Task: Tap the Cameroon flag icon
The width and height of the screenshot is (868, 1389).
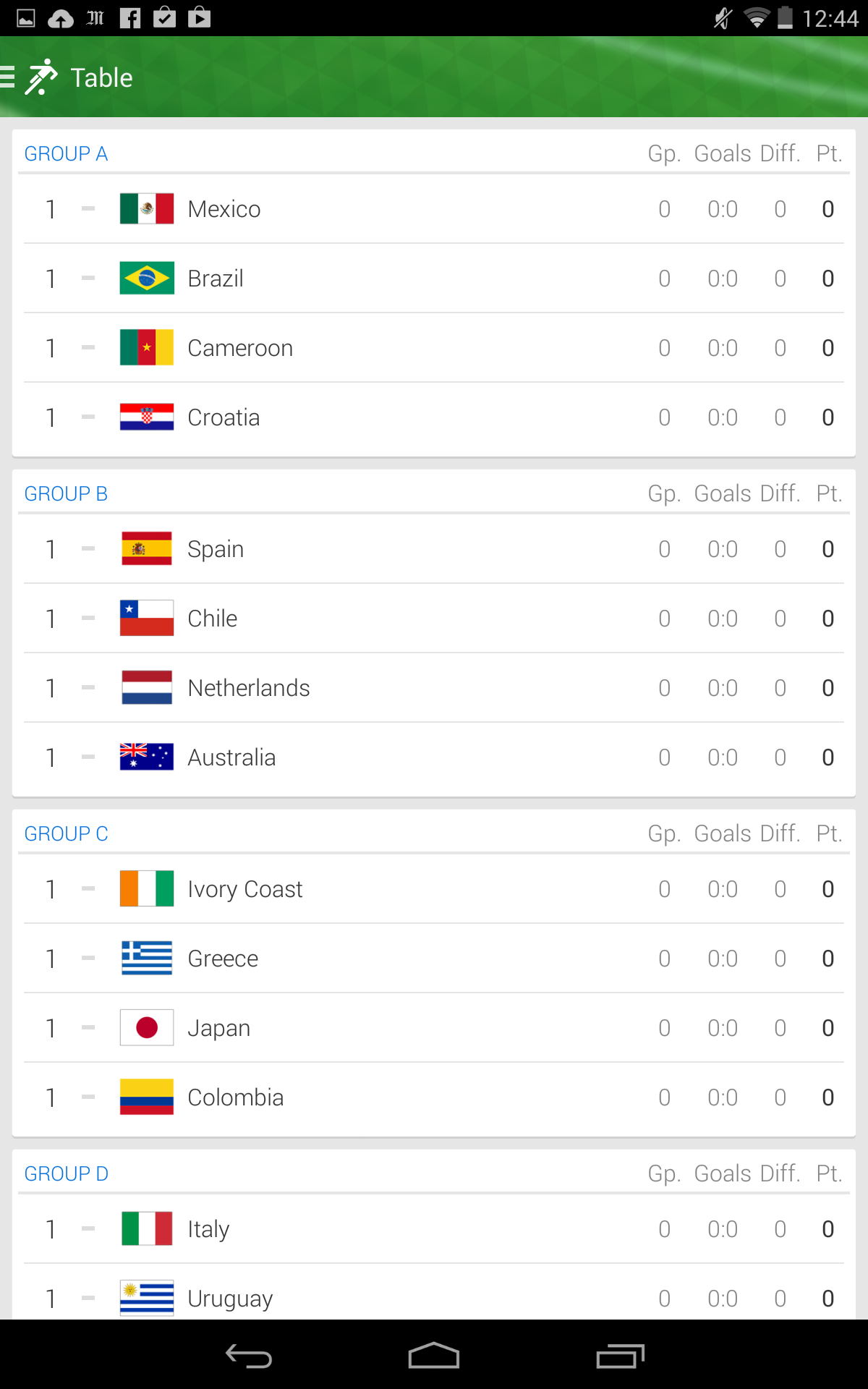Action: pos(147,348)
